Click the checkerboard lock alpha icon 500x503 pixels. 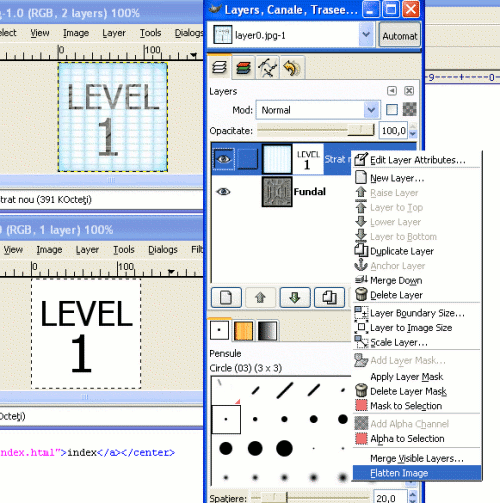click(409, 109)
